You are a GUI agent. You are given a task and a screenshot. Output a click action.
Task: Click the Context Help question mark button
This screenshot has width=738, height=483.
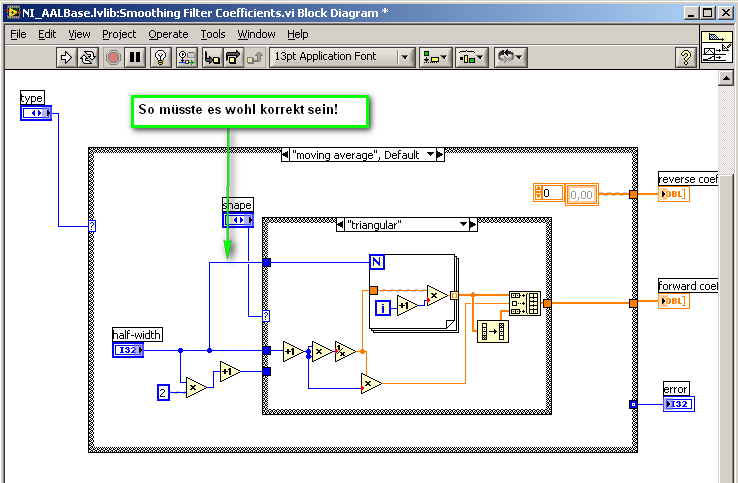(686, 57)
